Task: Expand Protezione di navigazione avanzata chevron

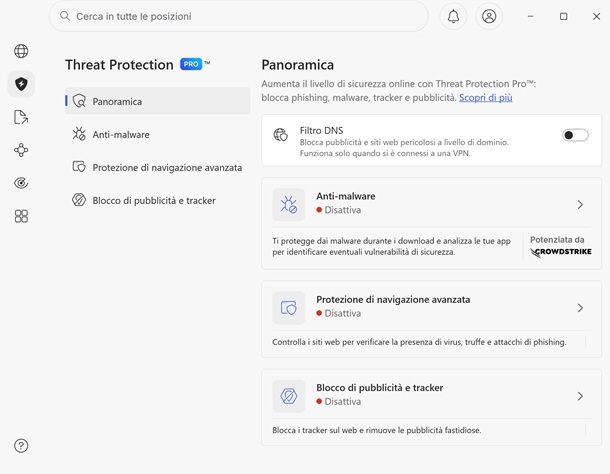Action: coord(580,308)
